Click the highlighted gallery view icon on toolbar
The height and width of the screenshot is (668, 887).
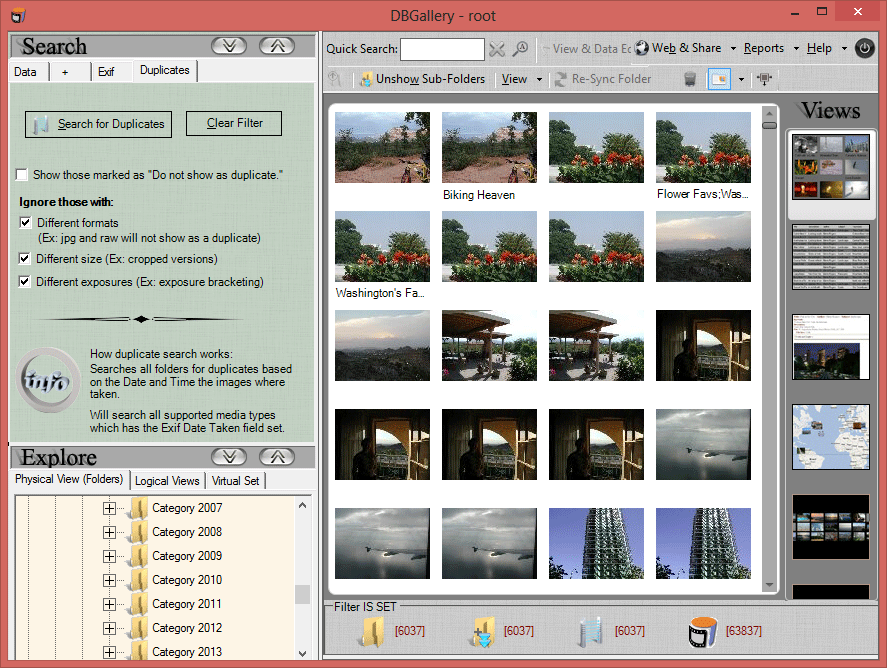pyautogui.click(x=719, y=78)
